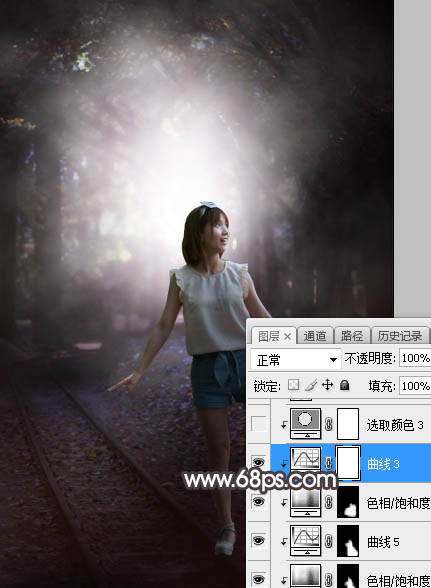The image size is (431, 588).
Task: Select the black mask thumbnail of 曲线 5
Action: click(x=348, y=540)
